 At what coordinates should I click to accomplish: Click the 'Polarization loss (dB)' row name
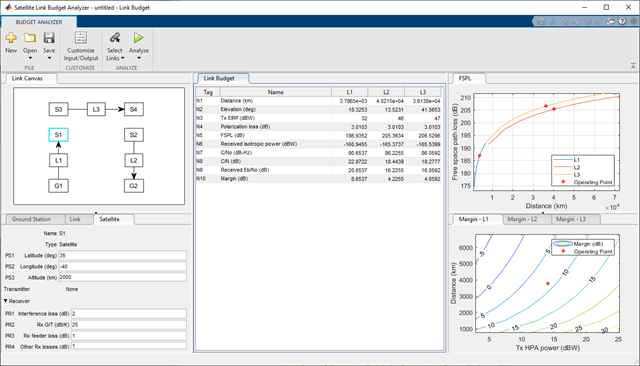[x=245, y=126]
